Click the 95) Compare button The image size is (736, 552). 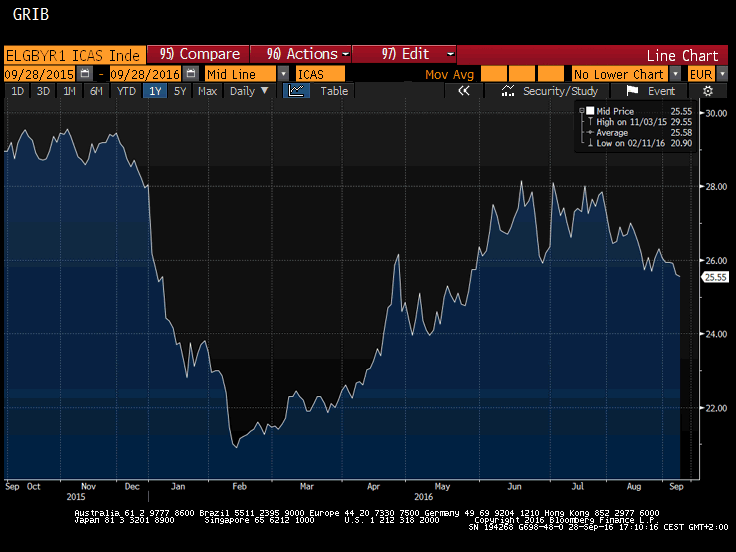pyautogui.click(x=199, y=54)
